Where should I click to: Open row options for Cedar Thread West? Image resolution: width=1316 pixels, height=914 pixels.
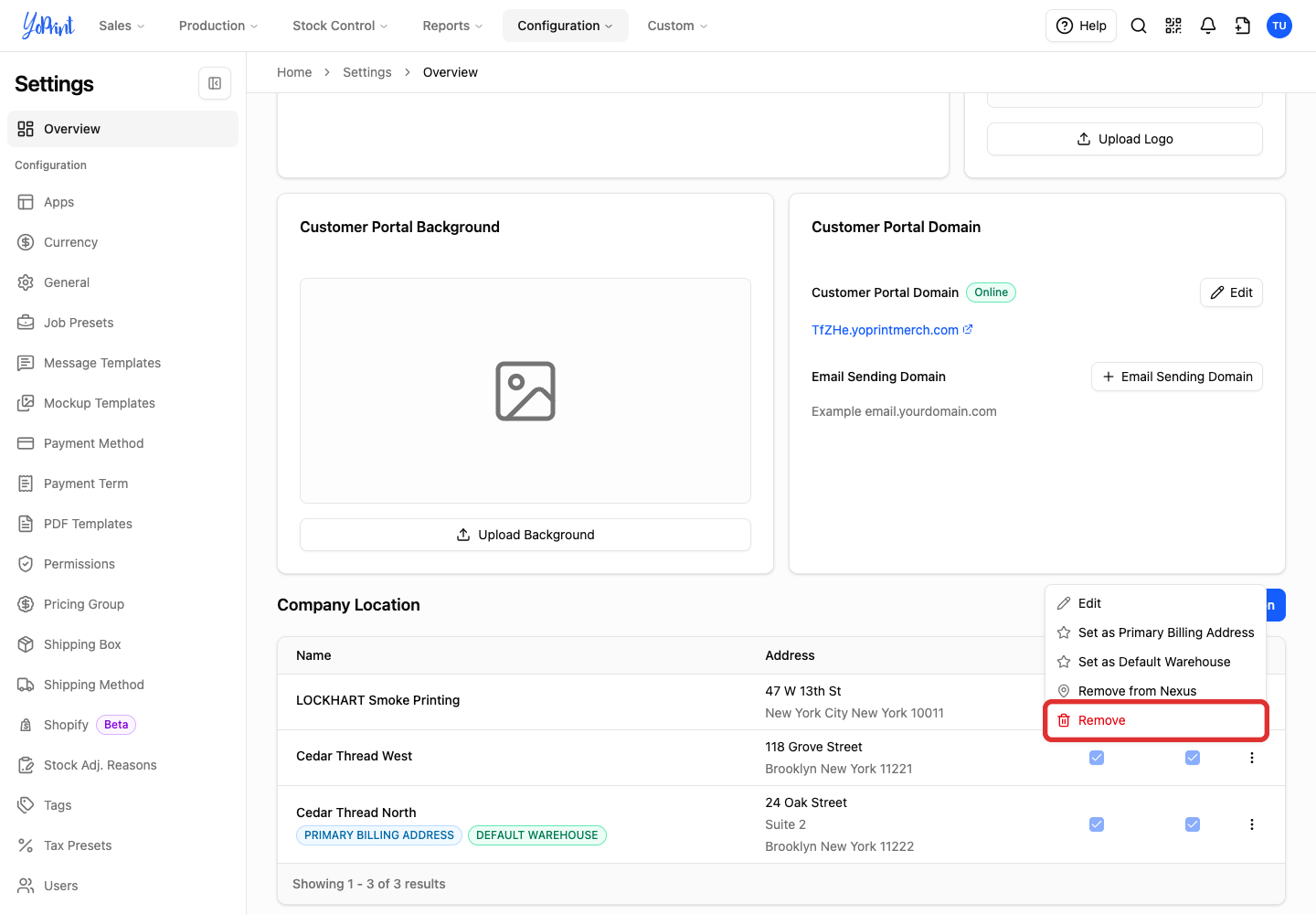1252,758
